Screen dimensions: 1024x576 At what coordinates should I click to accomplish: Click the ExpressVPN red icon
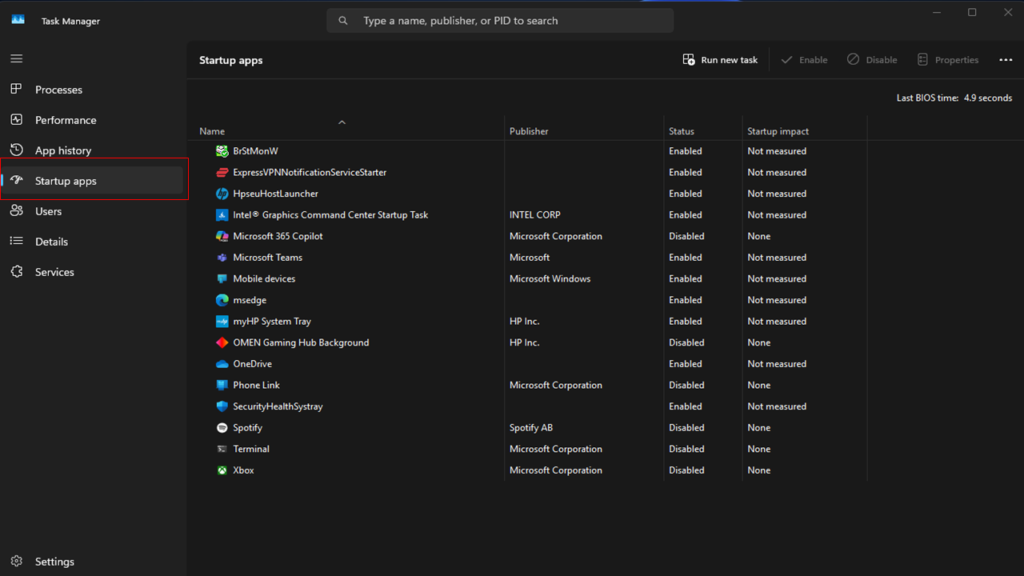(222, 172)
